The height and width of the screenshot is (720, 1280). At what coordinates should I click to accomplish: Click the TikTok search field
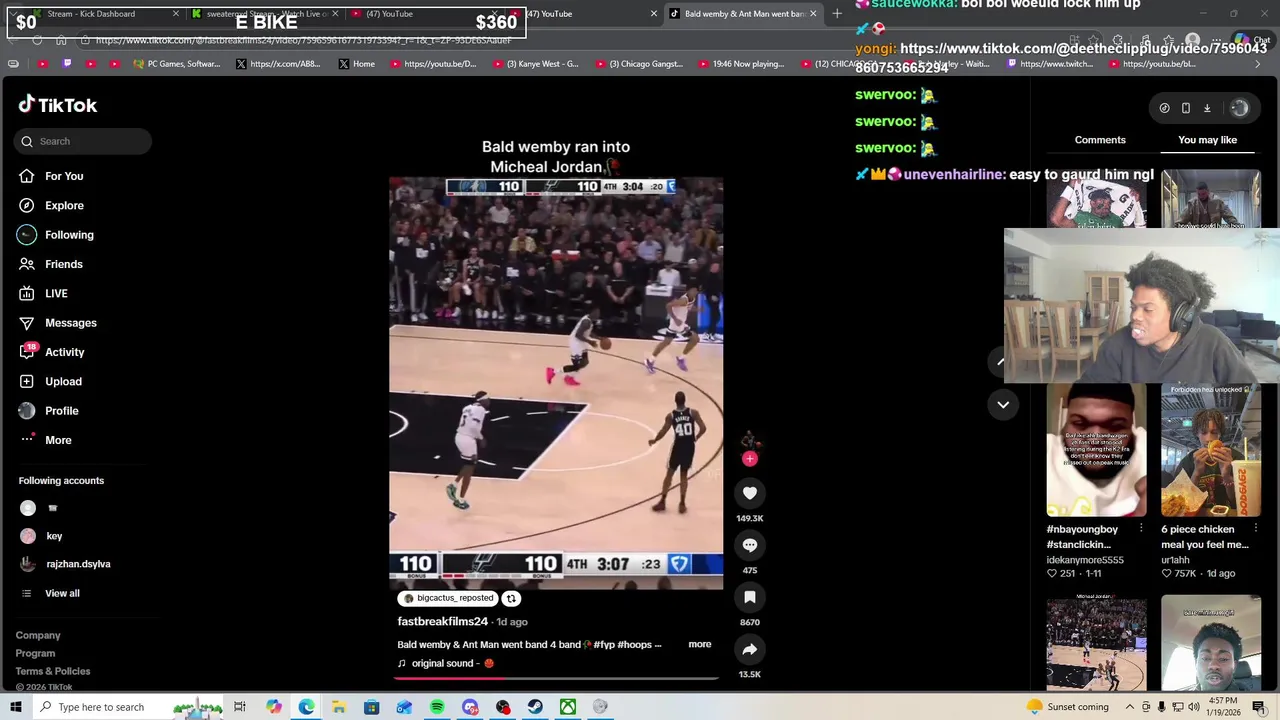tap(83, 141)
